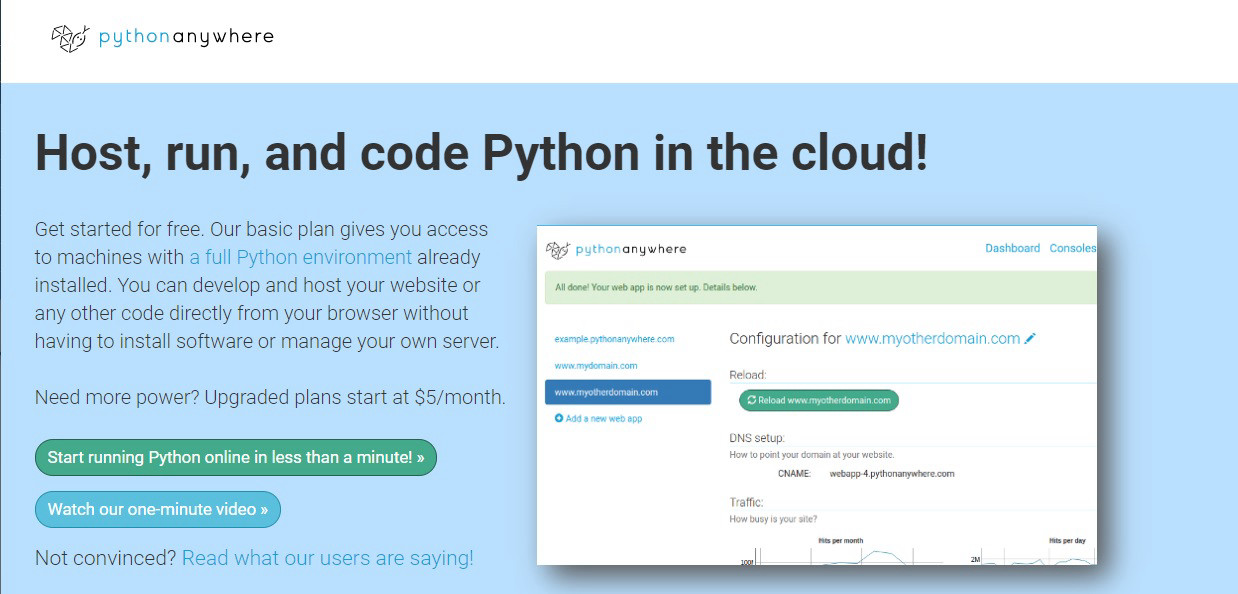
Task: Click the CNAME value webapp-4.pythonanywhere.com
Action: pos(892,473)
